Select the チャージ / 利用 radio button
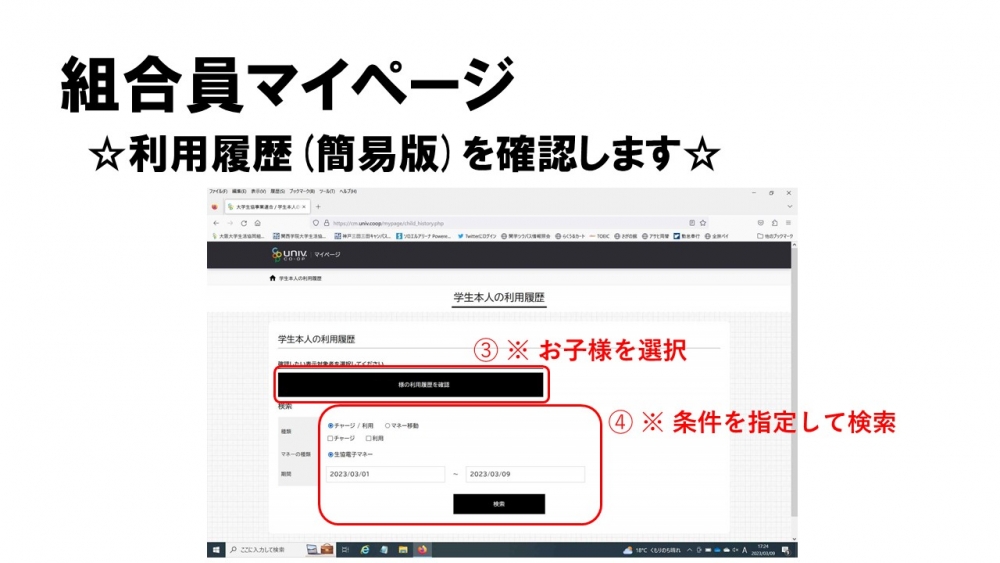The image size is (1000, 563). (331, 426)
